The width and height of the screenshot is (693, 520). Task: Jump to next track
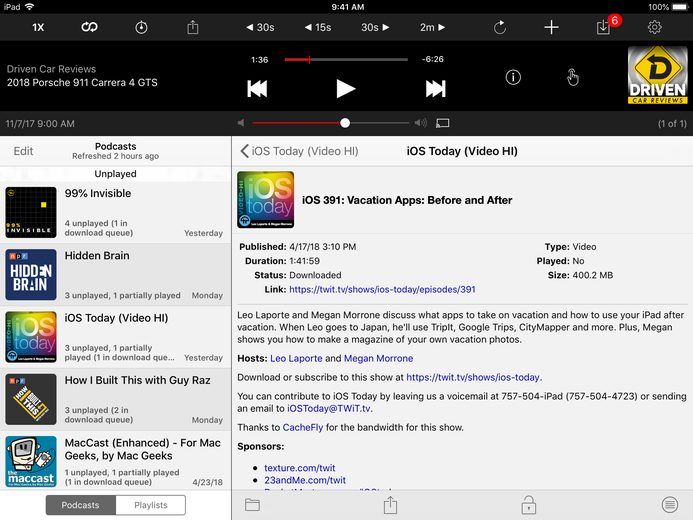(435, 89)
